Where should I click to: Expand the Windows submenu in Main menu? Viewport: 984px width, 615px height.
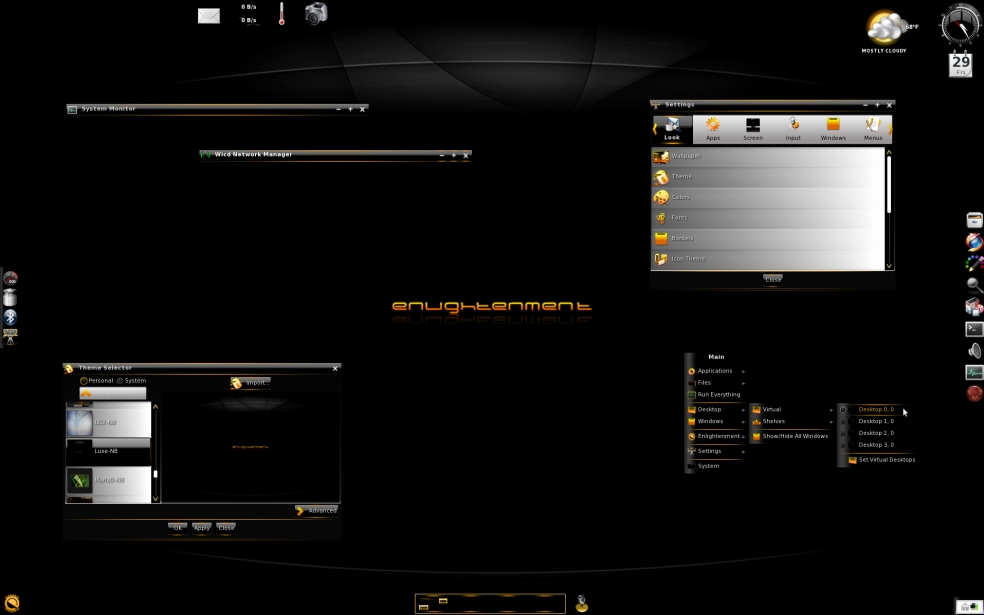[x=717, y=421]
